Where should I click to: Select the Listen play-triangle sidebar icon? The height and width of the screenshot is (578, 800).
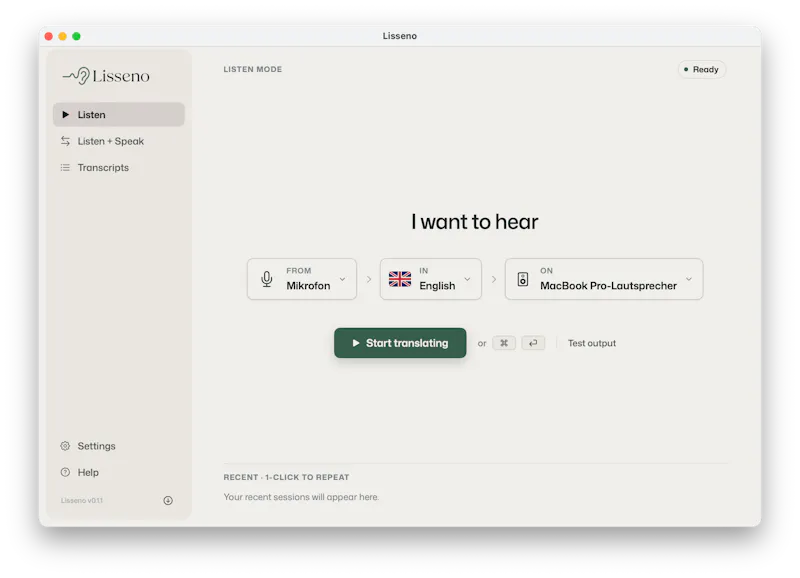(x=65, y=115)
